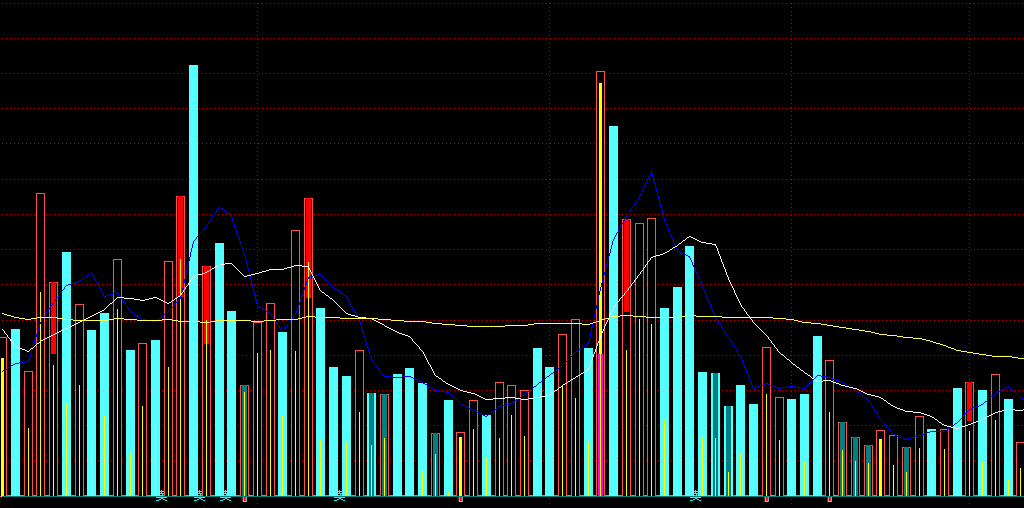Click the right end of the yellow average line

coord(1019,357)
